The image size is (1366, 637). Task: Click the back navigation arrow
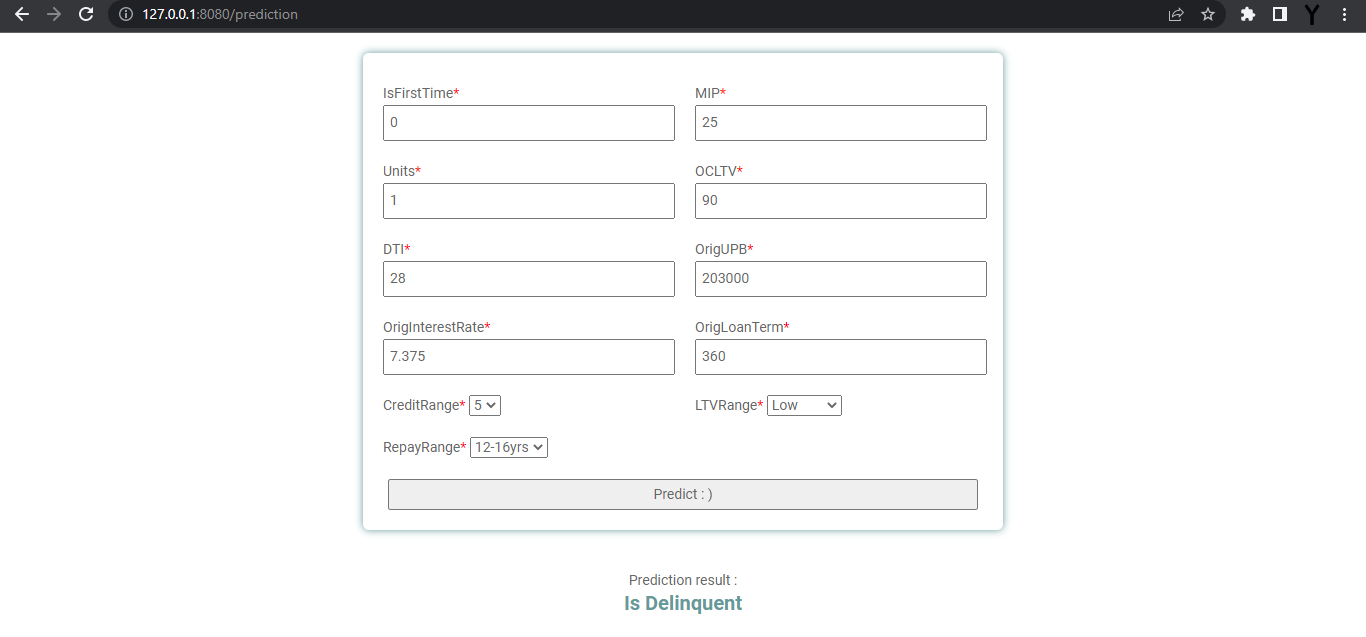pos(22,14)
